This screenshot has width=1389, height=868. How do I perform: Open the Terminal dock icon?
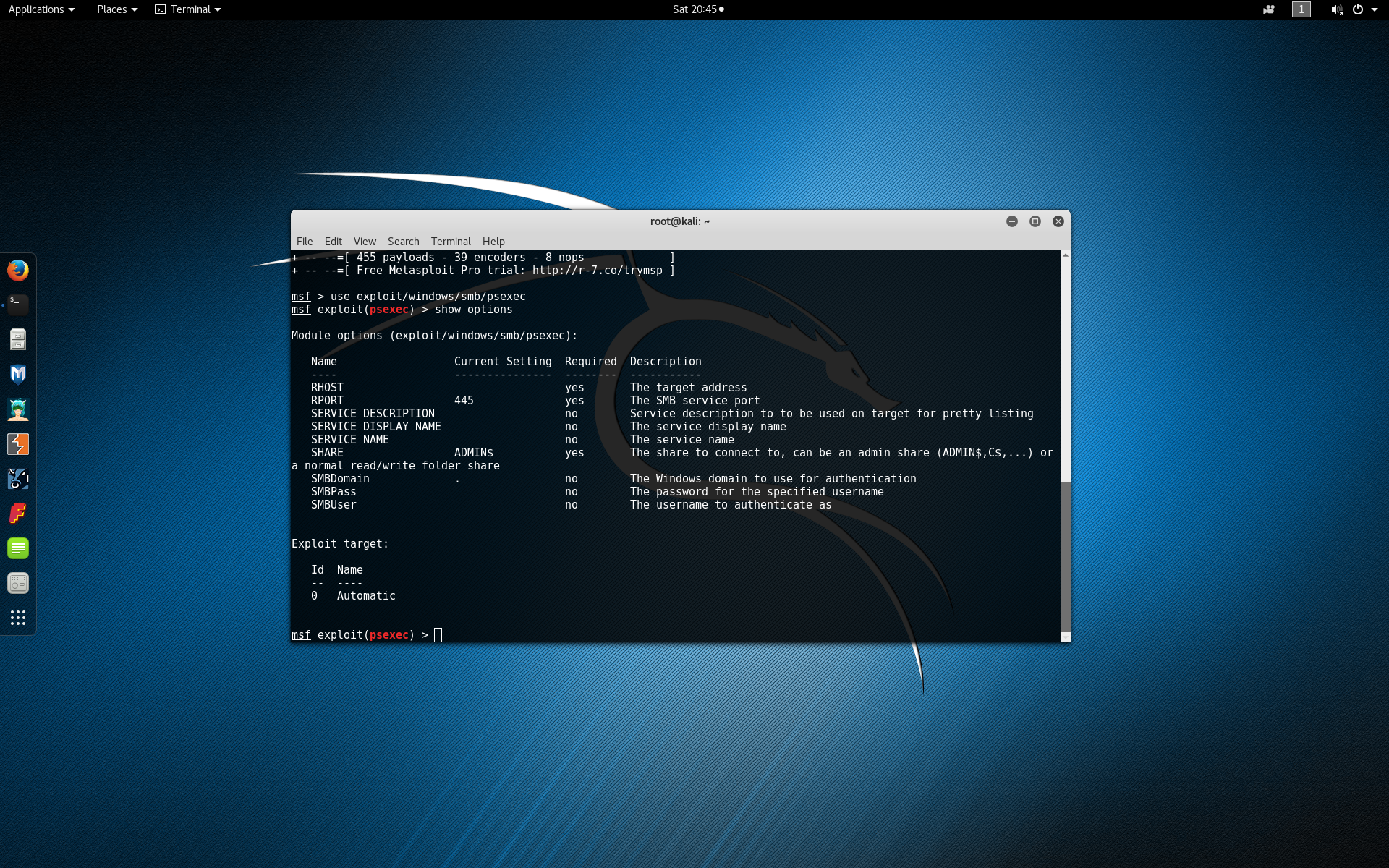tap(18, 305)
